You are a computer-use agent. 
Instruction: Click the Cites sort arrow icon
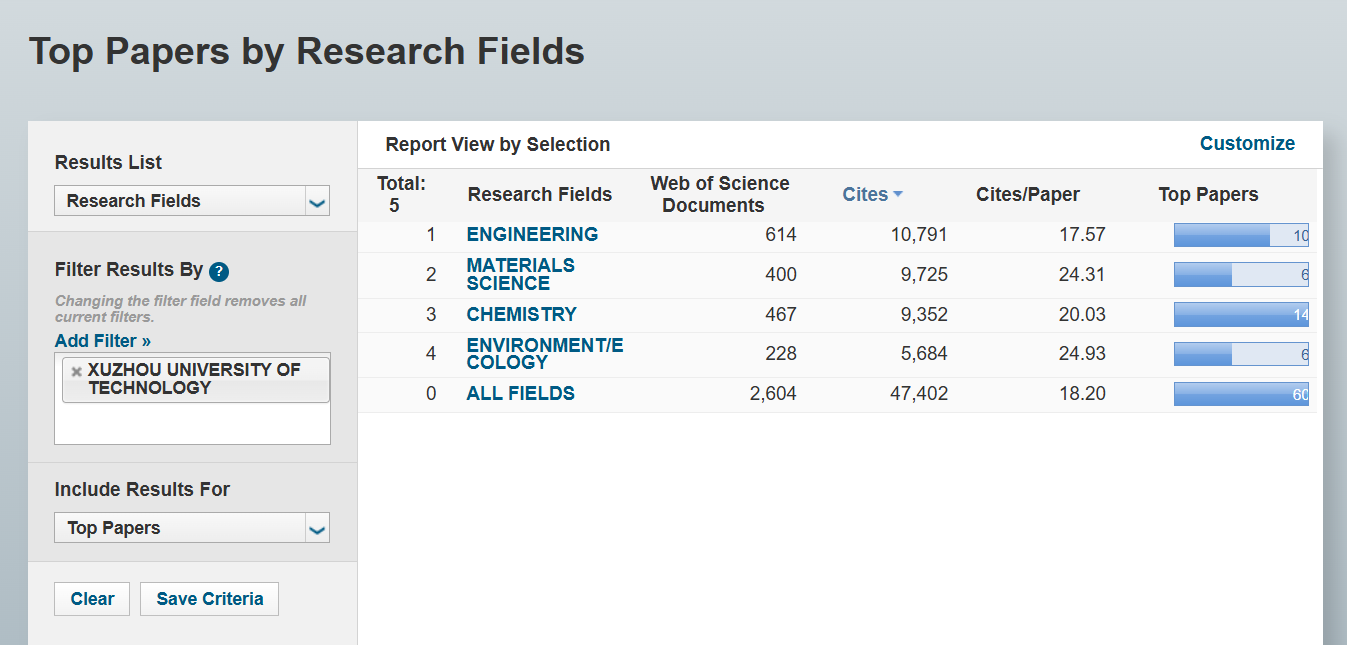[x=898, y=195]
